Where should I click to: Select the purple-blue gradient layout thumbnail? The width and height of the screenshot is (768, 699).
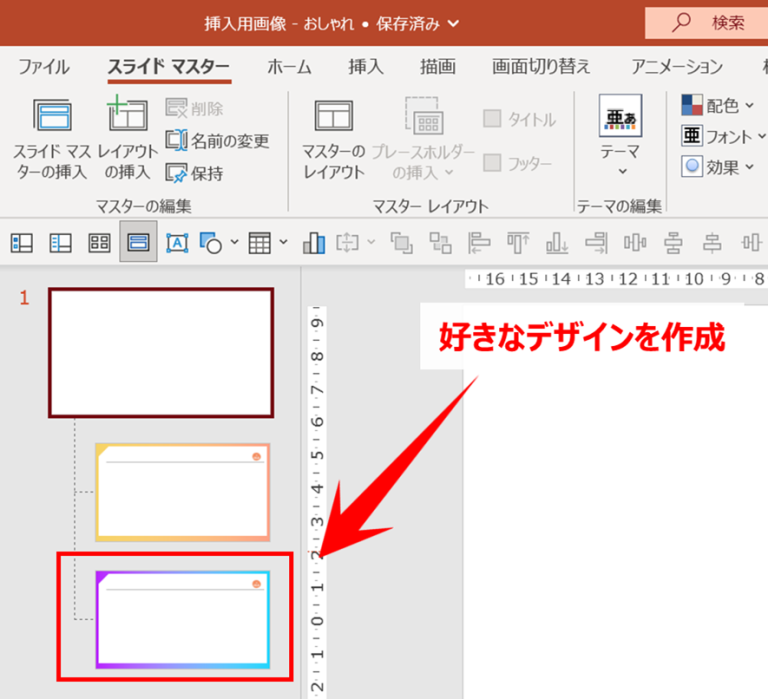(183, 620)
